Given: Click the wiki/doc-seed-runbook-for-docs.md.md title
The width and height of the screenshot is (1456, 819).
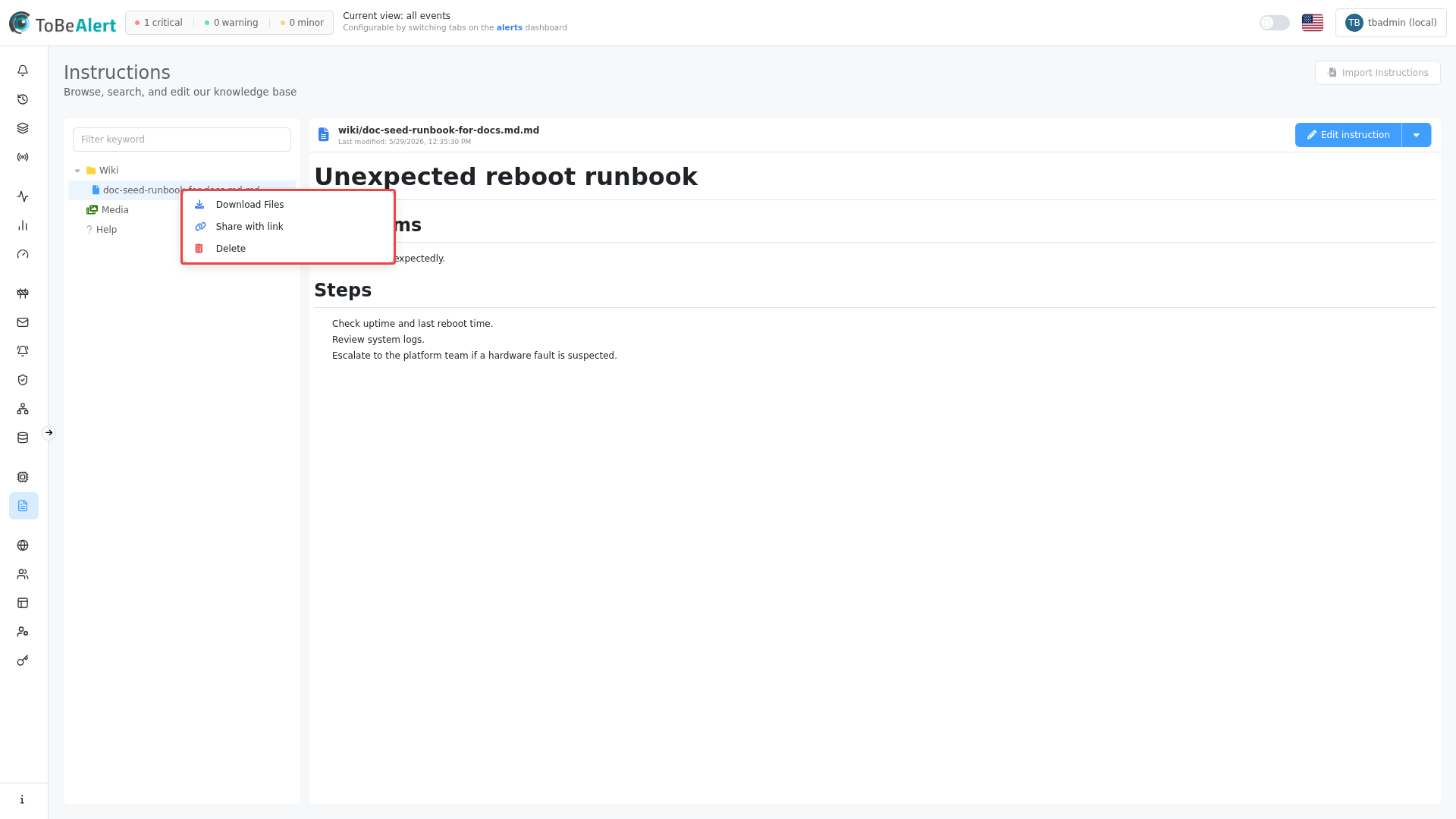Looking at the screenshot, I should tap(438, 130).
